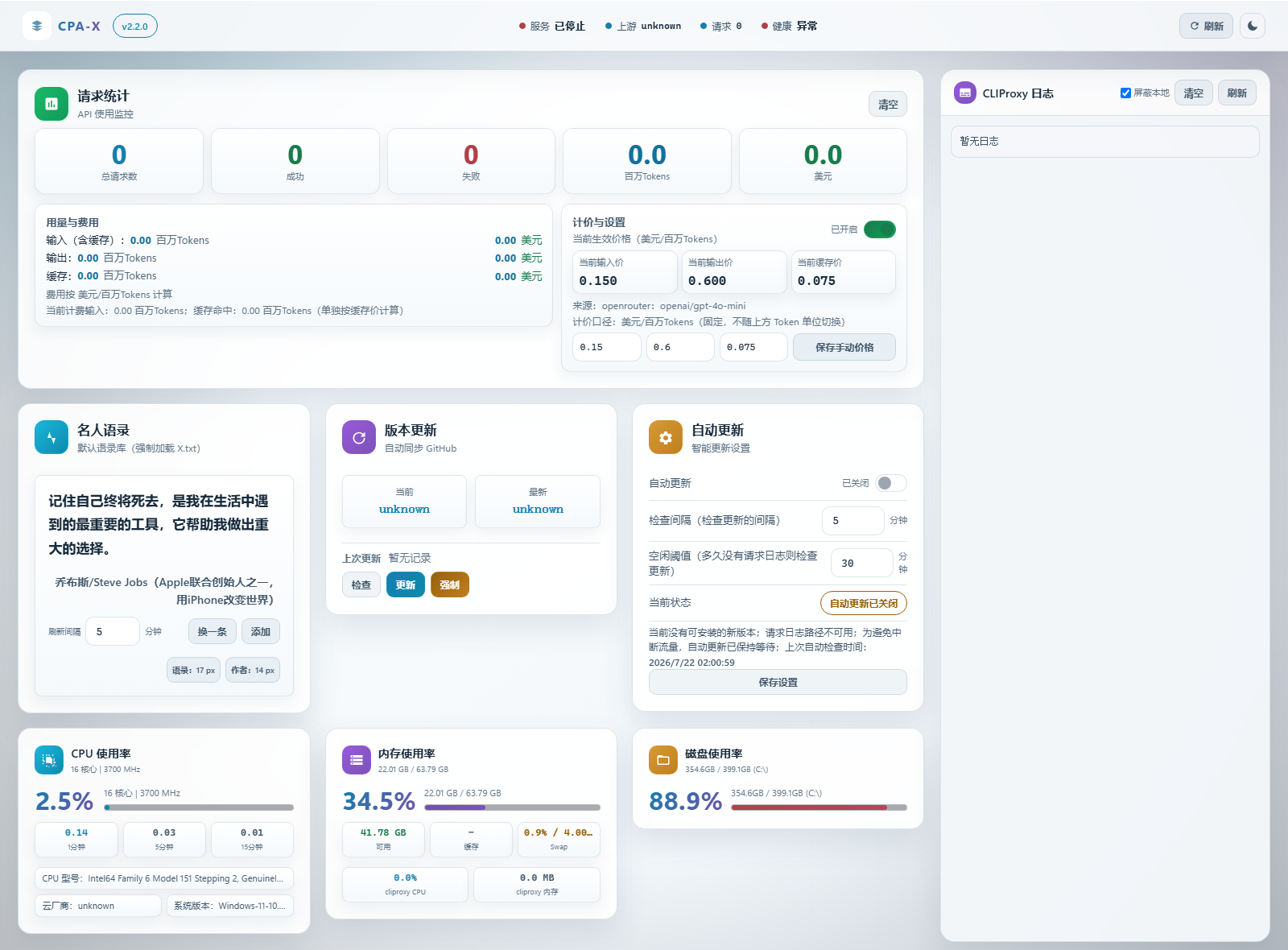Image resolution: width=1288 pixels, height=950 pixels.
Task: Click the CPU usage progress bar
Action: [199, 807]
